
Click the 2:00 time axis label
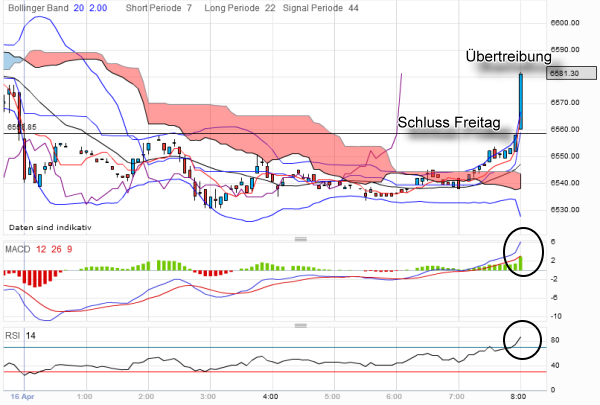coord(146,396)
